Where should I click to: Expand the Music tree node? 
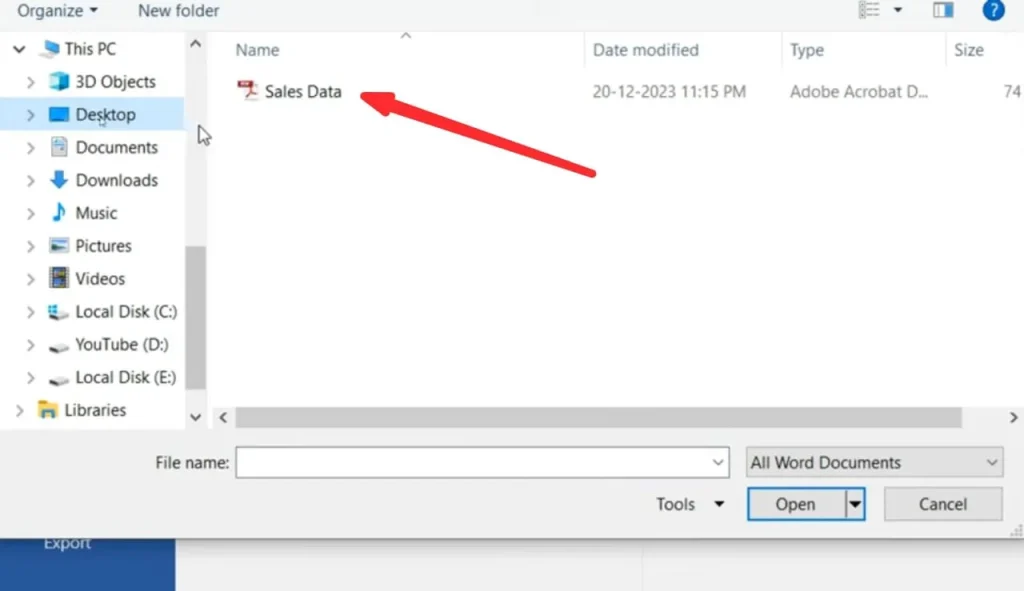click(x=30, y=214)
